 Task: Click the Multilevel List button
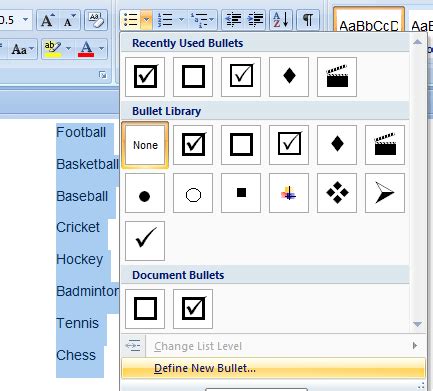(199, 20)
